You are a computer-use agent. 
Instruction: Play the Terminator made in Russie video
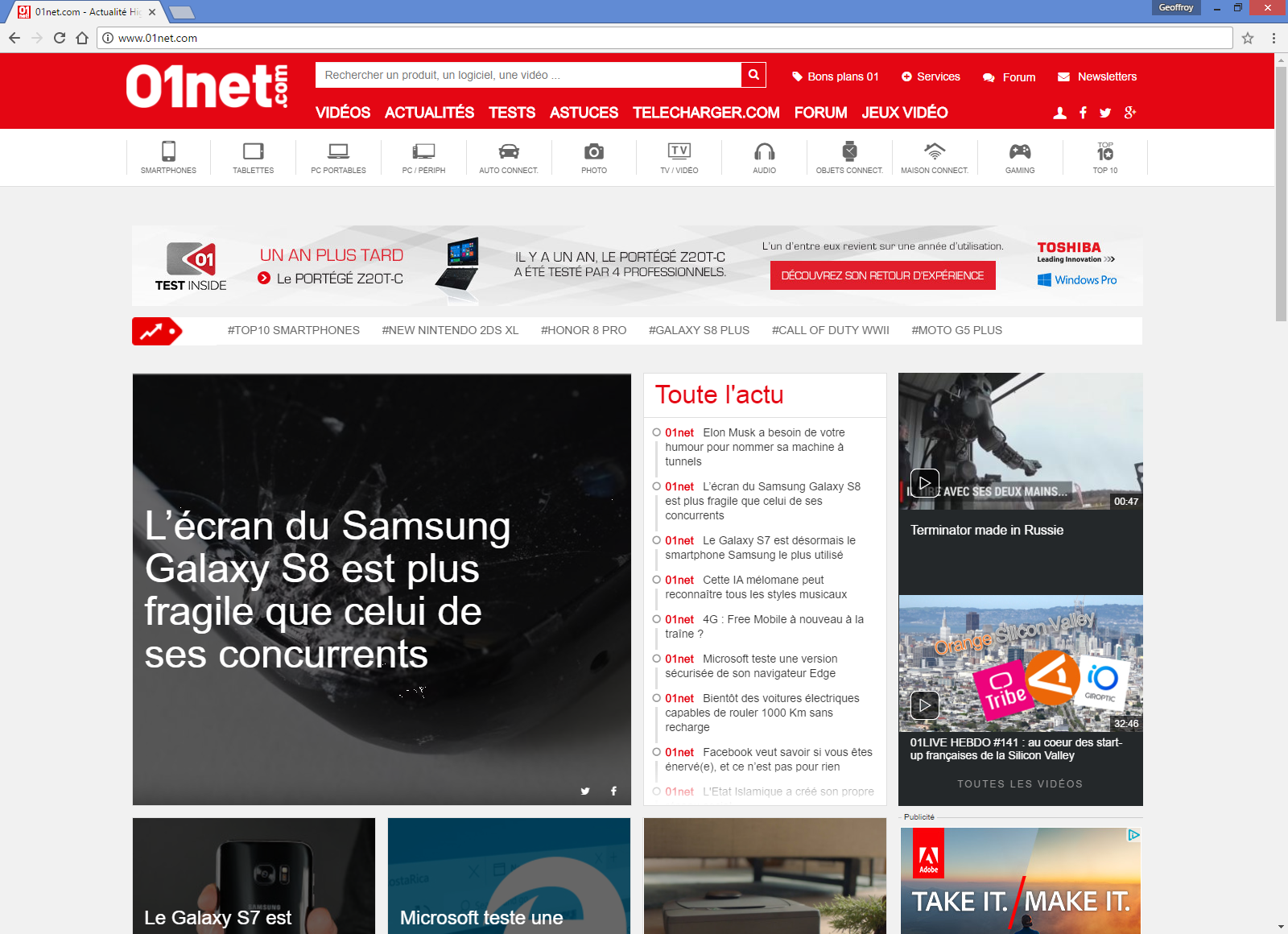[x=925, y=483]
